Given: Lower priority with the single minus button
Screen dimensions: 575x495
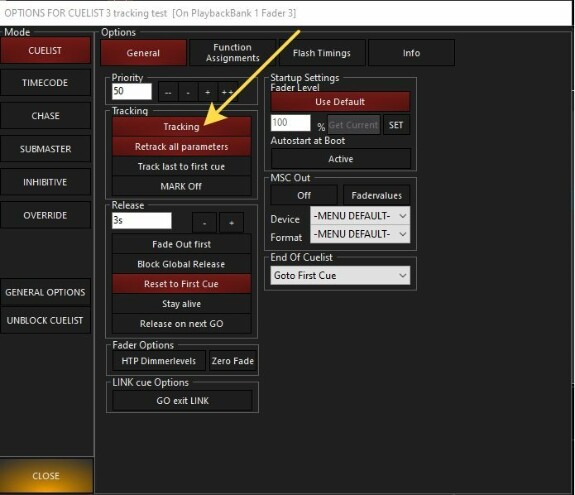Looking at the screenshot, I should click(188, 92).
